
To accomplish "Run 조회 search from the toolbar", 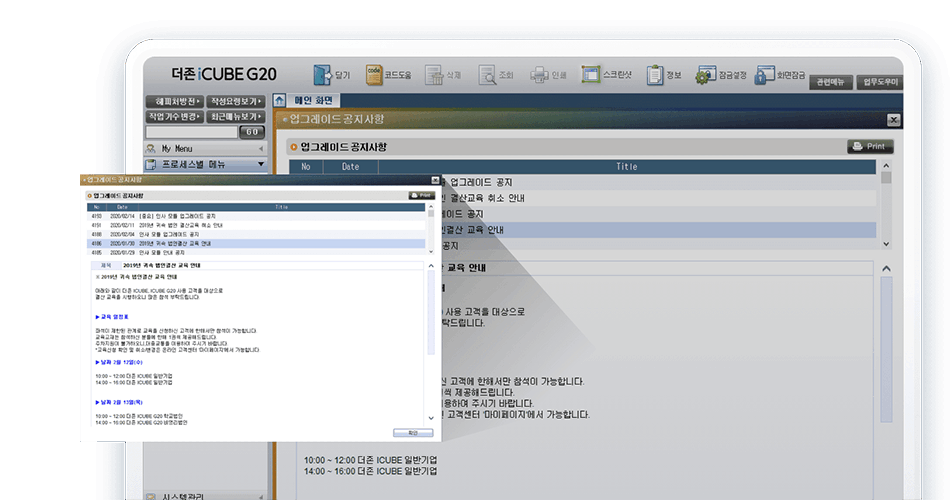I will [487, 75].
